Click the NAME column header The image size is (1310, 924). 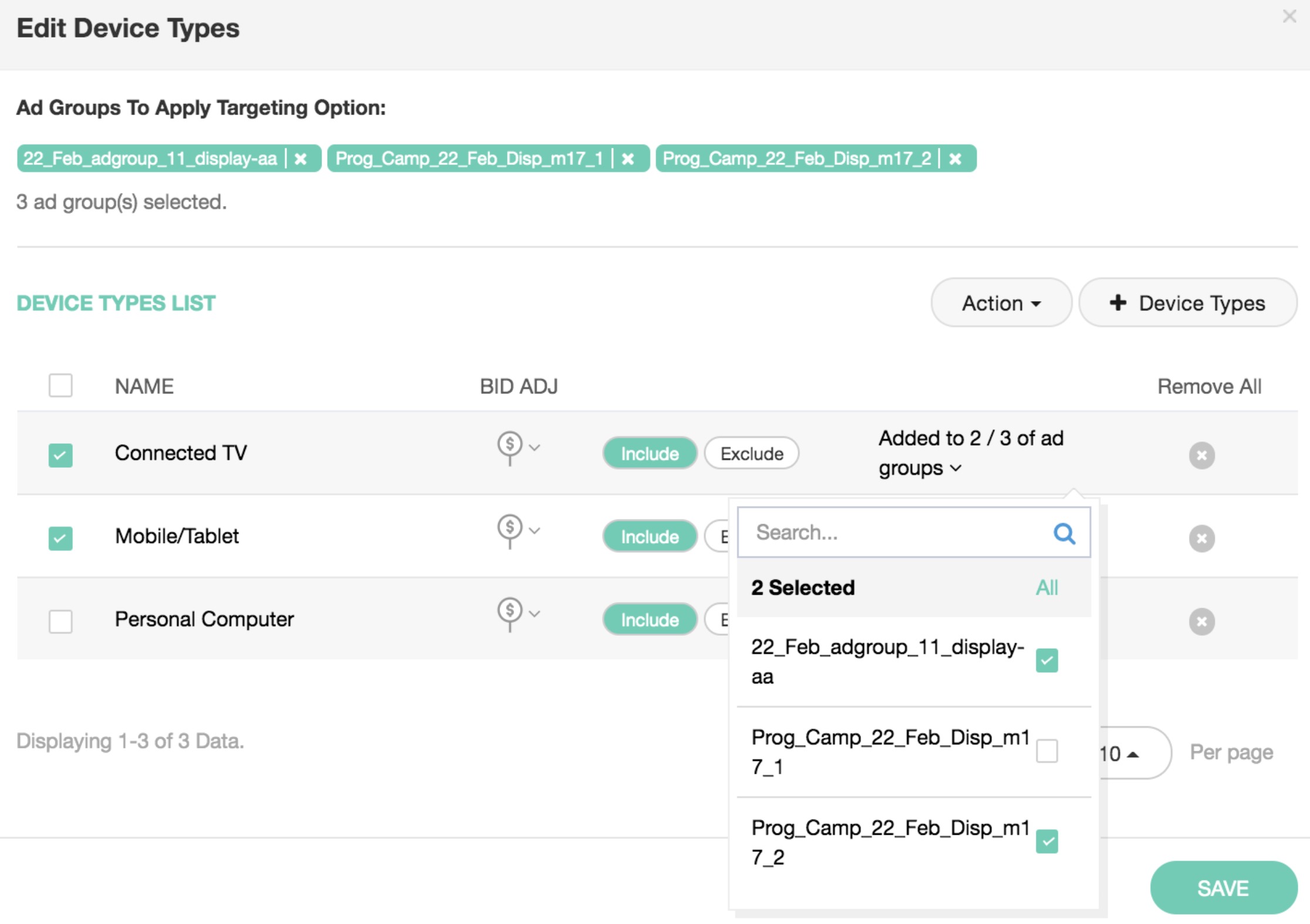(144, 386)
